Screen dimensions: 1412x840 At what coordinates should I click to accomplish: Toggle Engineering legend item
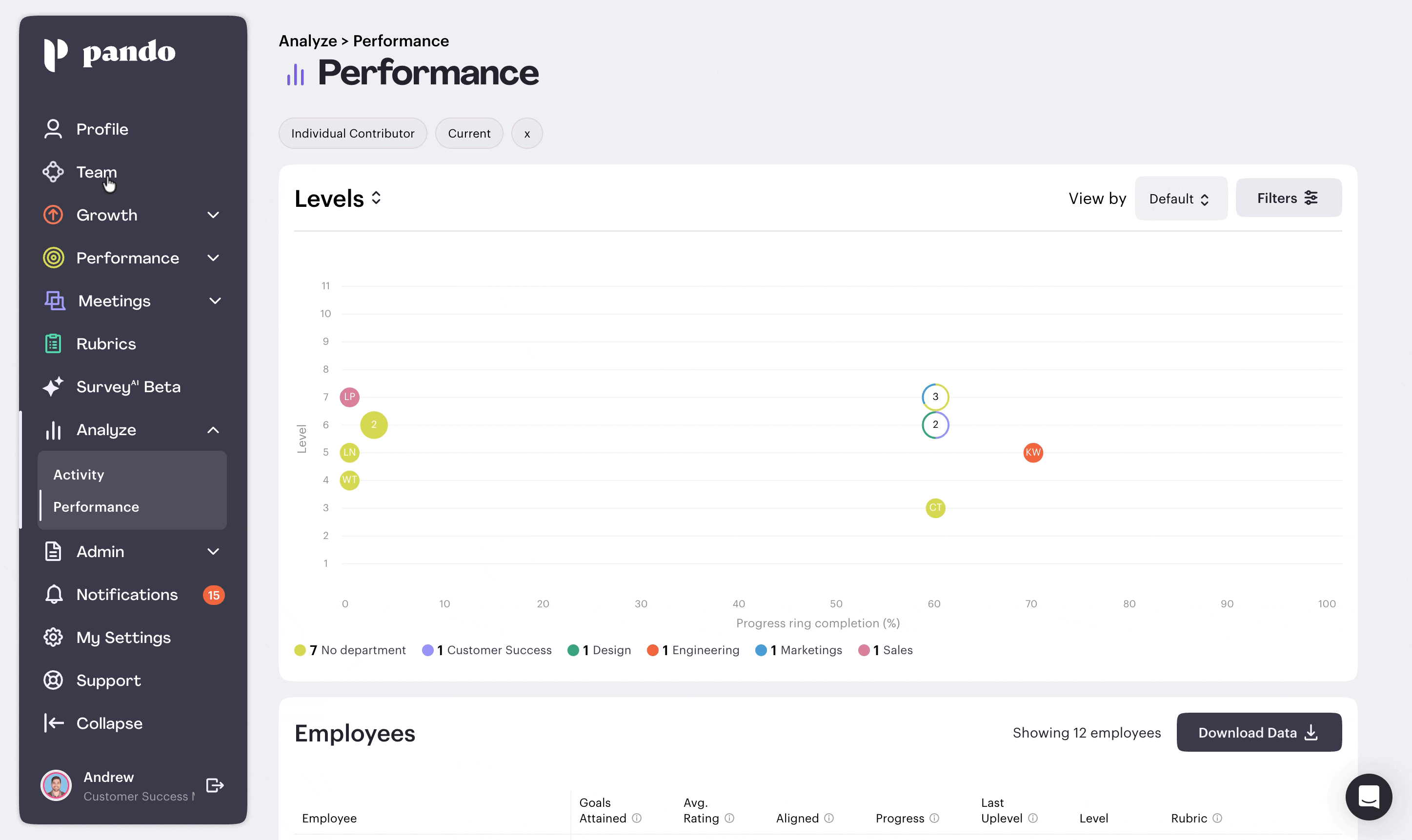(x=693, y=650)
